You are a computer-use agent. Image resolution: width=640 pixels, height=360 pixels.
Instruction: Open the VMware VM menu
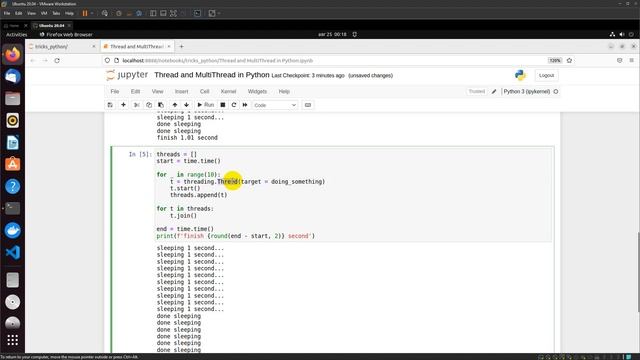44,13
